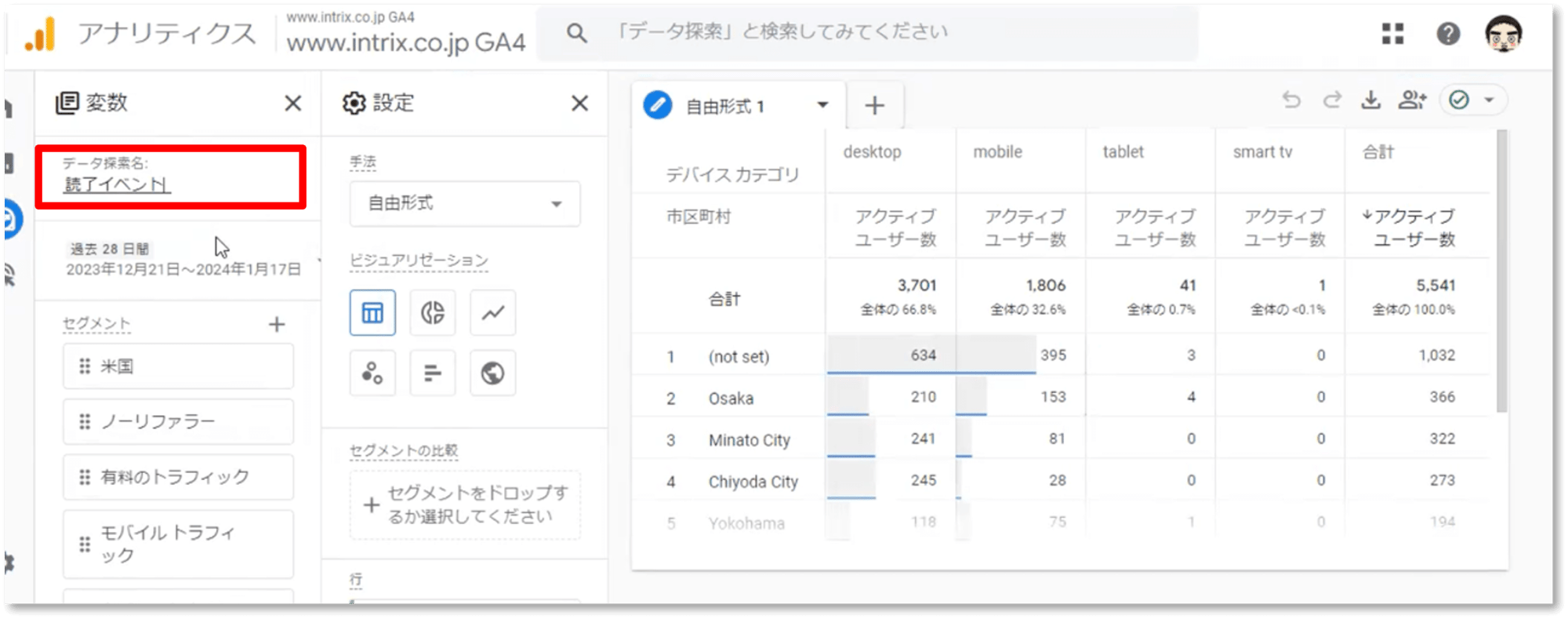Open the 自由形式 1 tab dropdown arrow
Image resolution: width=1568 pixels, height=619 pixels.
click(822, 105)
